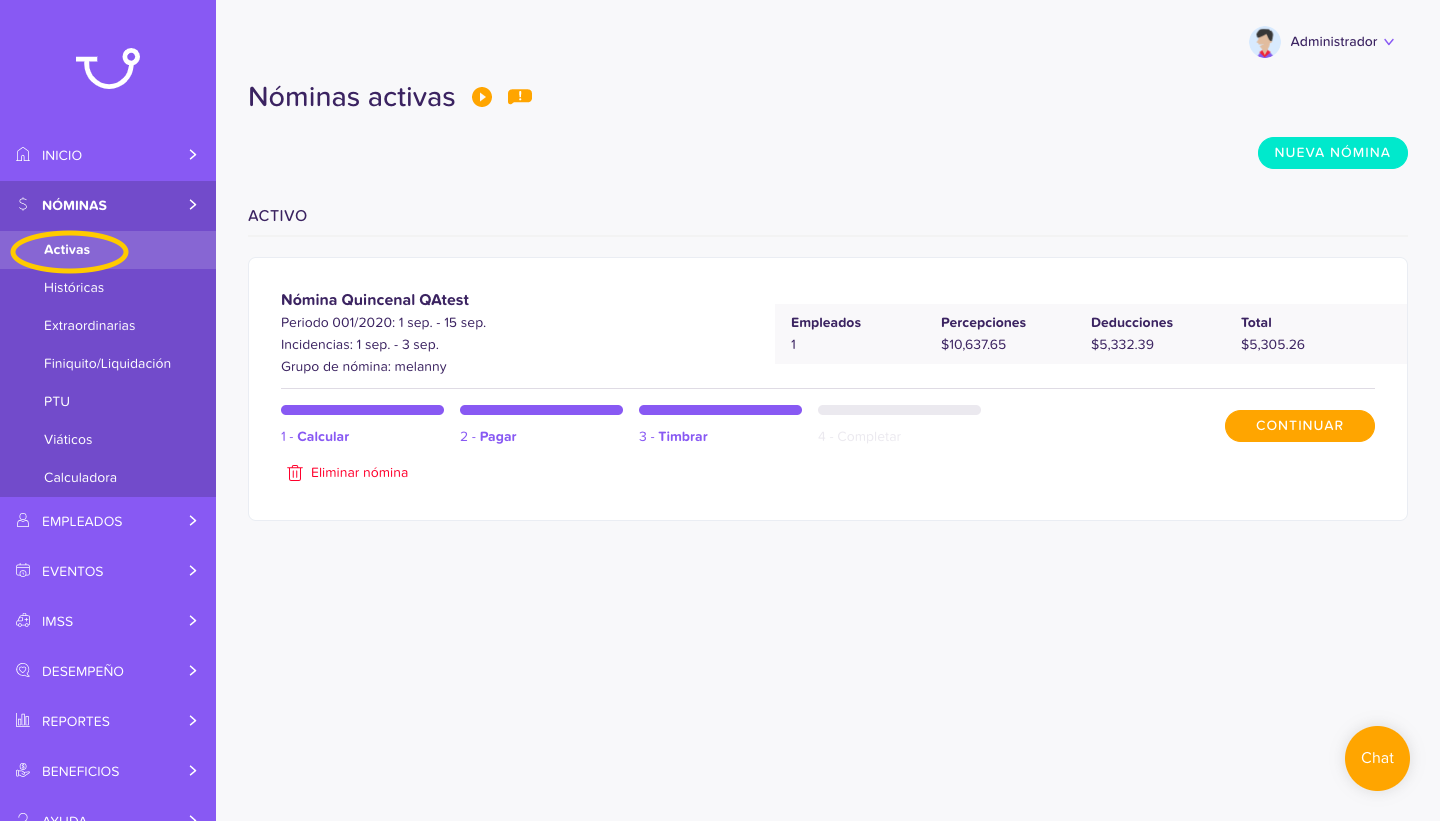Open the REPORTES menu label
The width and height of the screenshot is (1440, 821).
(x=76, y=722)
